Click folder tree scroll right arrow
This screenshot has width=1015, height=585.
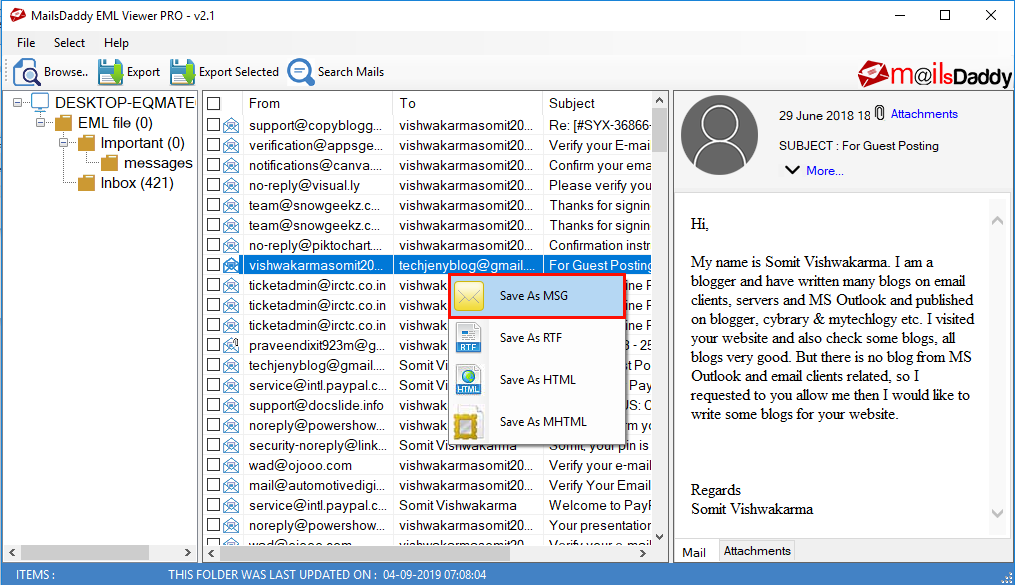(188, 553)
